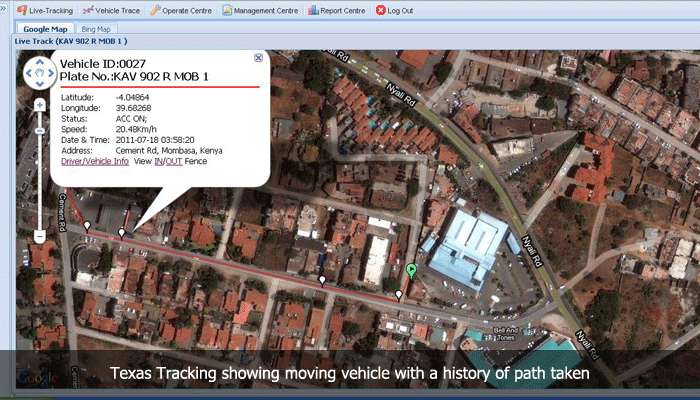
Task: Click the Live Track panel title
Action: 71,41
